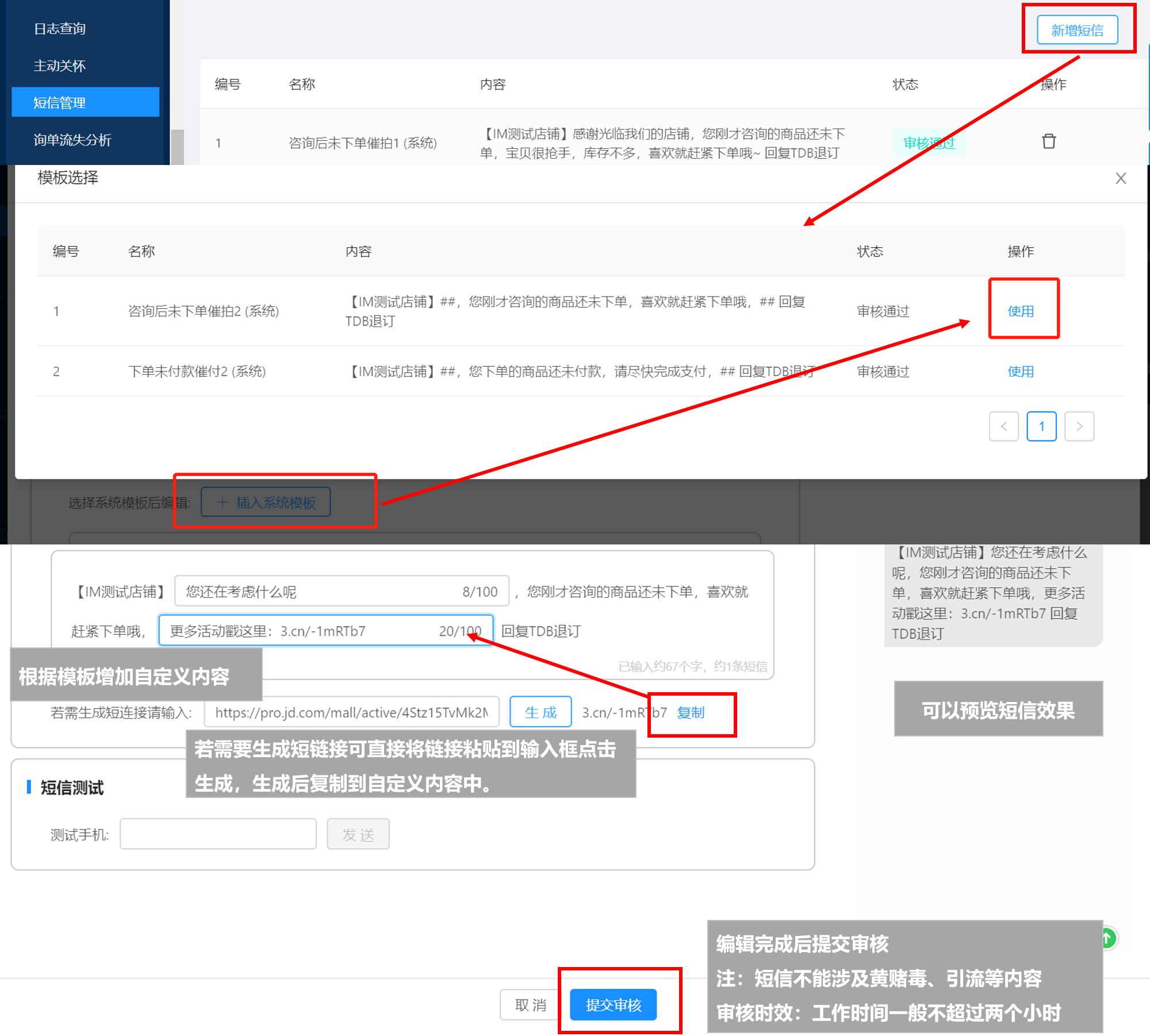Use the 下单未付款催付2 template

coord(1021,371)
